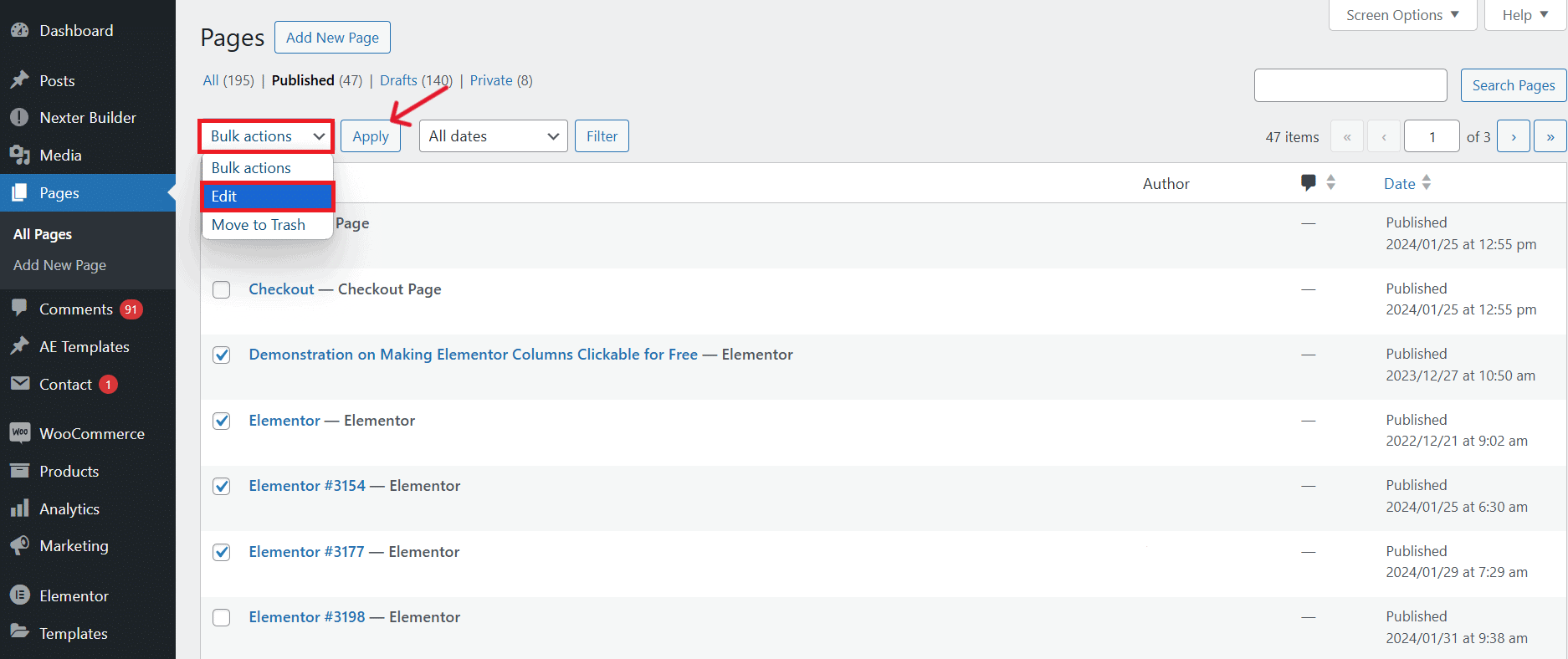
Task: Sort by comments column bubble icon
Action: point(1309,183)
